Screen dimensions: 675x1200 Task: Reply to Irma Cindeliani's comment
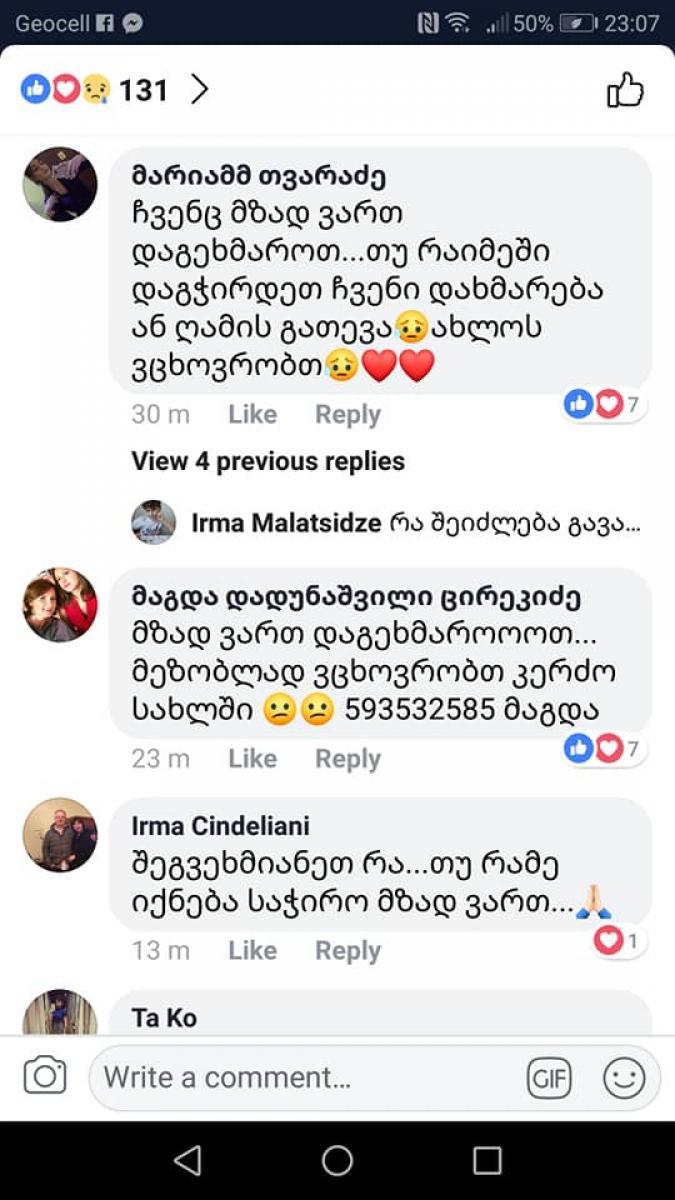[348, 950]
